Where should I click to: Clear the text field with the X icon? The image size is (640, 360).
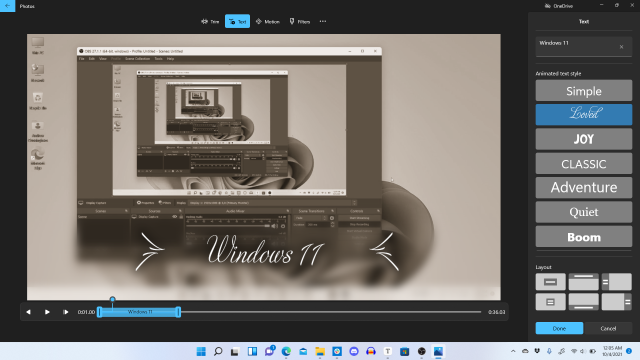pyautogui.click(x=621, y=47)
